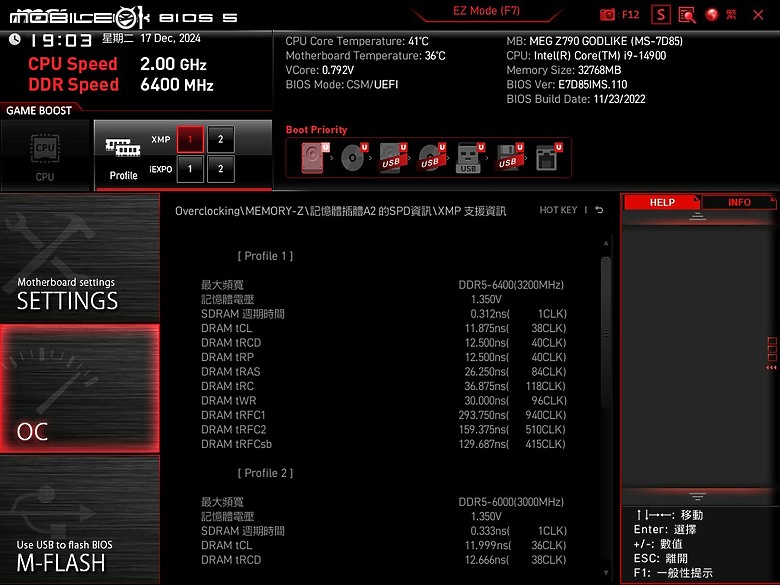Click the vertical scrollbar thumb
Viewport: 780px width, 585px height.
(605, 332)
